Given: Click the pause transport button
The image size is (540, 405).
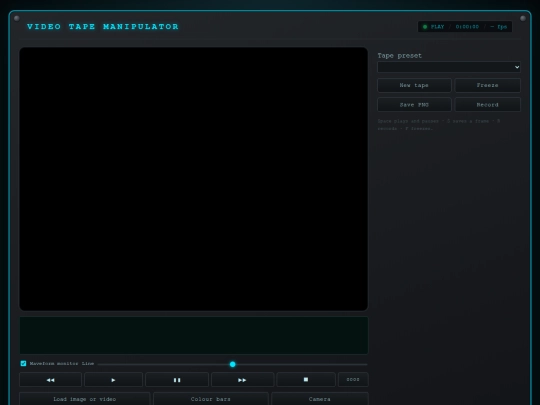Looking at the screenshot, I should (x=177, y=380).
